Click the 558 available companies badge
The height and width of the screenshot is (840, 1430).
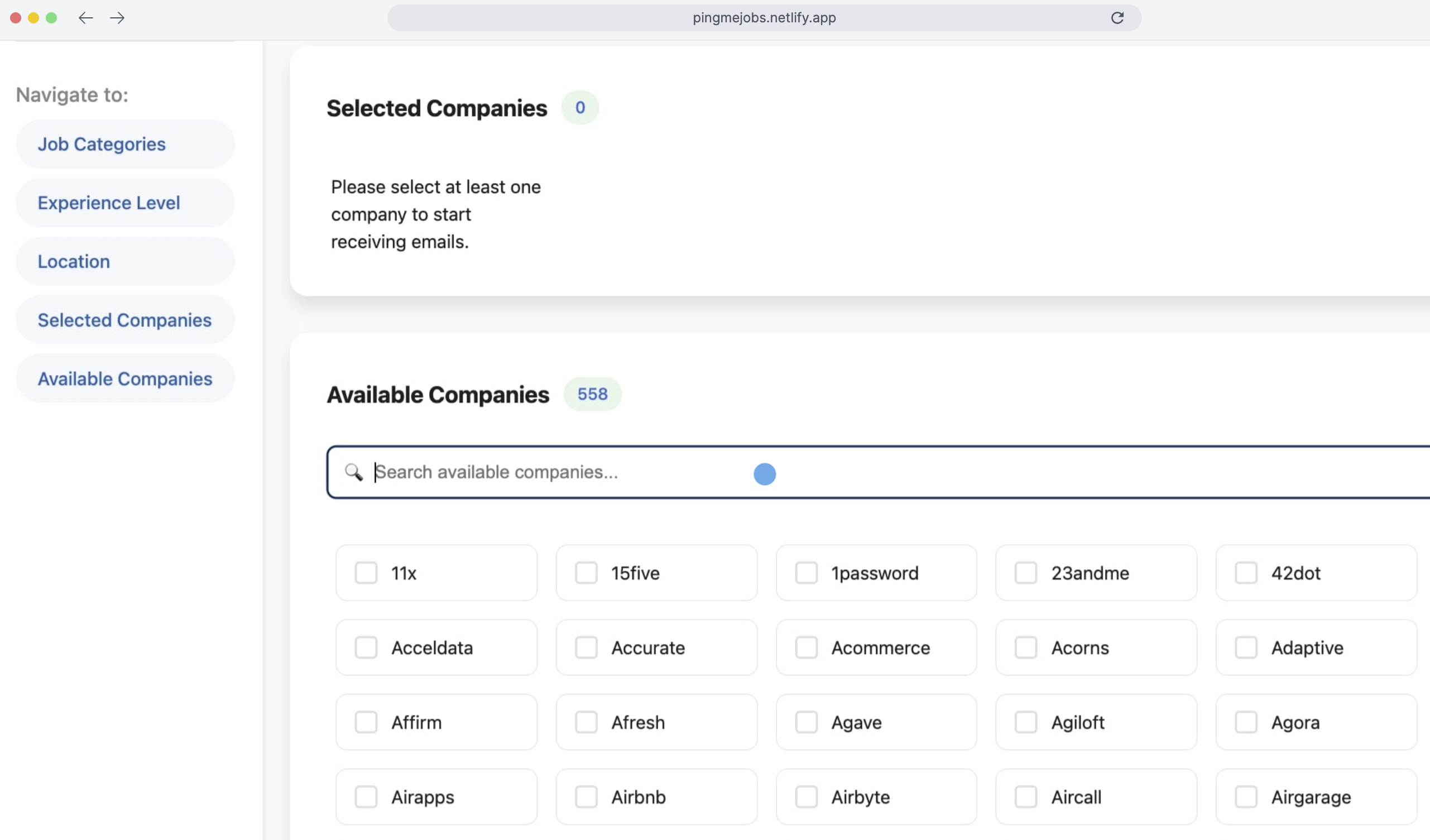coord(592,394)
